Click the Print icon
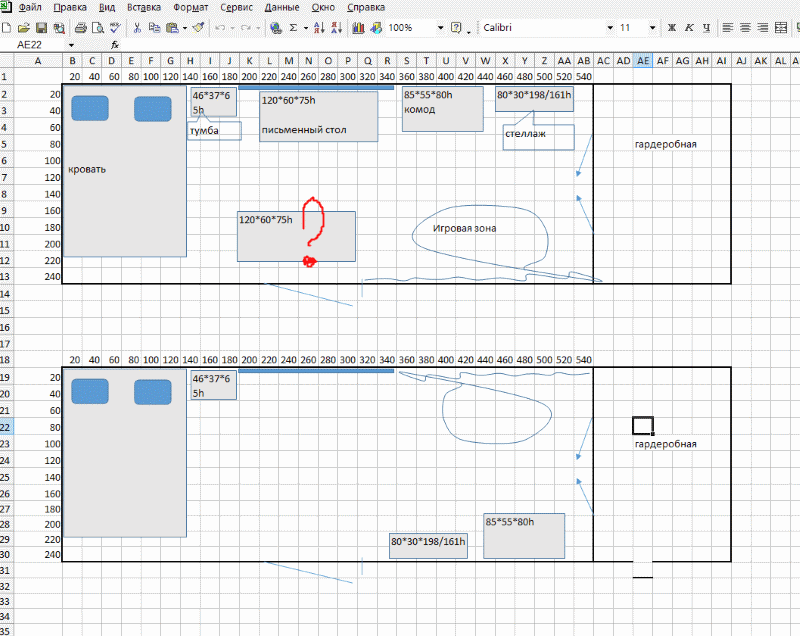The height and width of the screenshot is (636, 800). pos(81,28)
